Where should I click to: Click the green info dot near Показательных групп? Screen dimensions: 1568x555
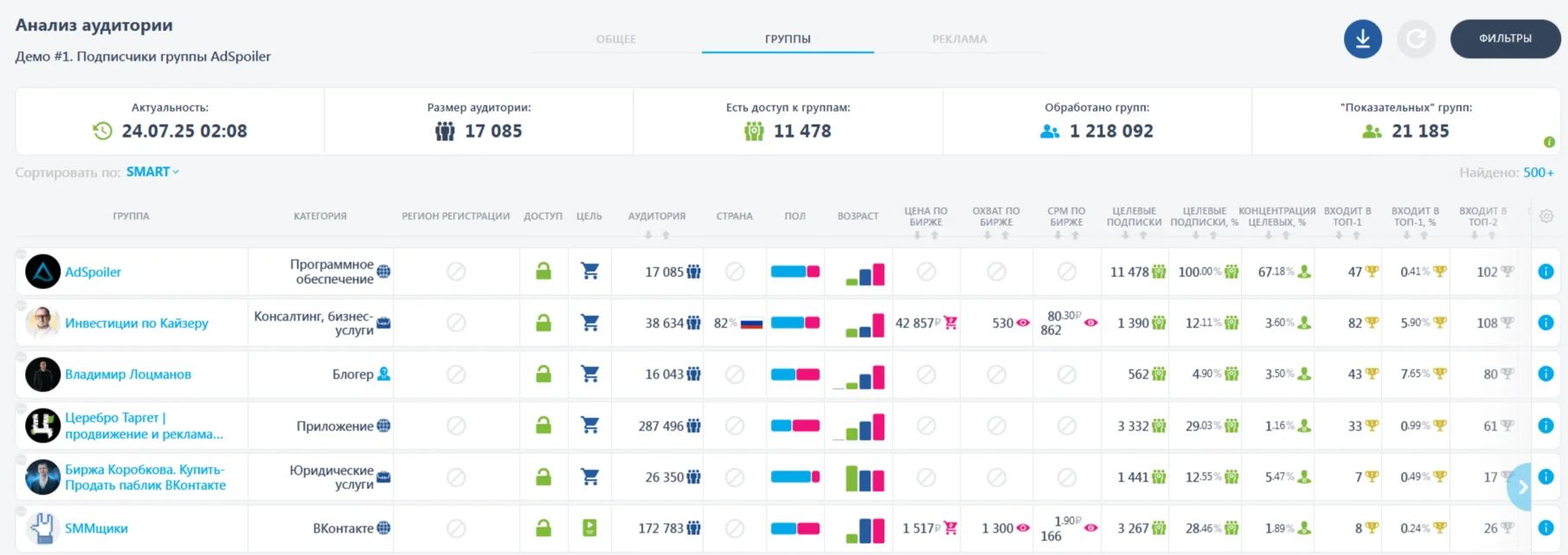[x=1549, y=142]
